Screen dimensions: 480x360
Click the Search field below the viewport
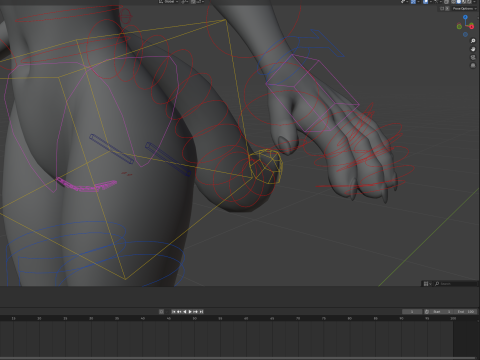click(456, 284)
